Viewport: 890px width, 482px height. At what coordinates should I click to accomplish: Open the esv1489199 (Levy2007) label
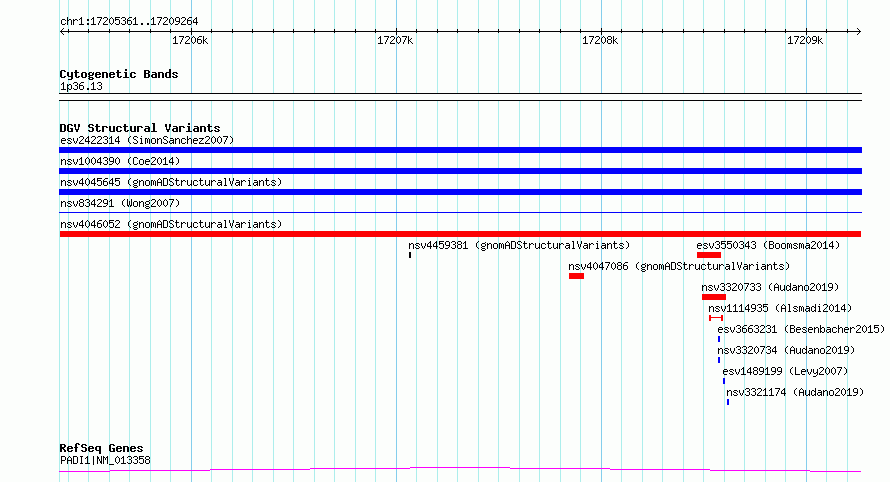click(x=785, y=371)
